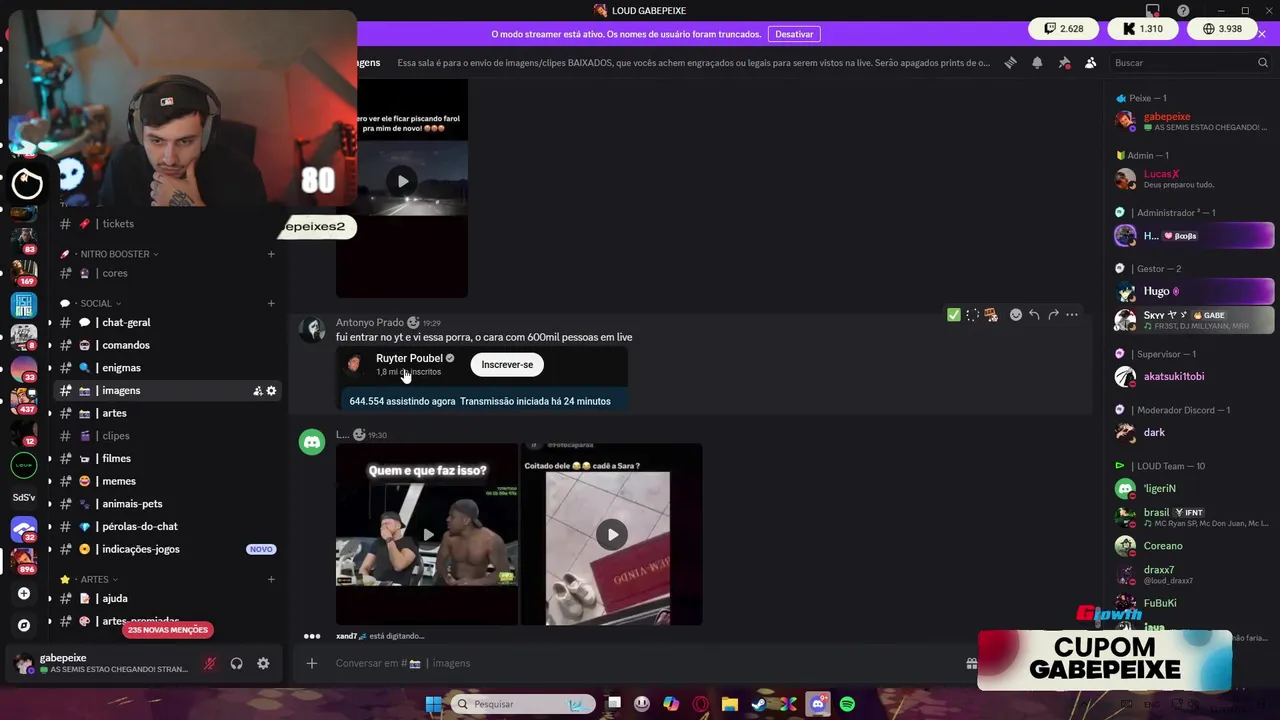The image size is (1280, 720).
Task: Open Ruyter Poubel channel name link
Action: (x=409, y=358)
